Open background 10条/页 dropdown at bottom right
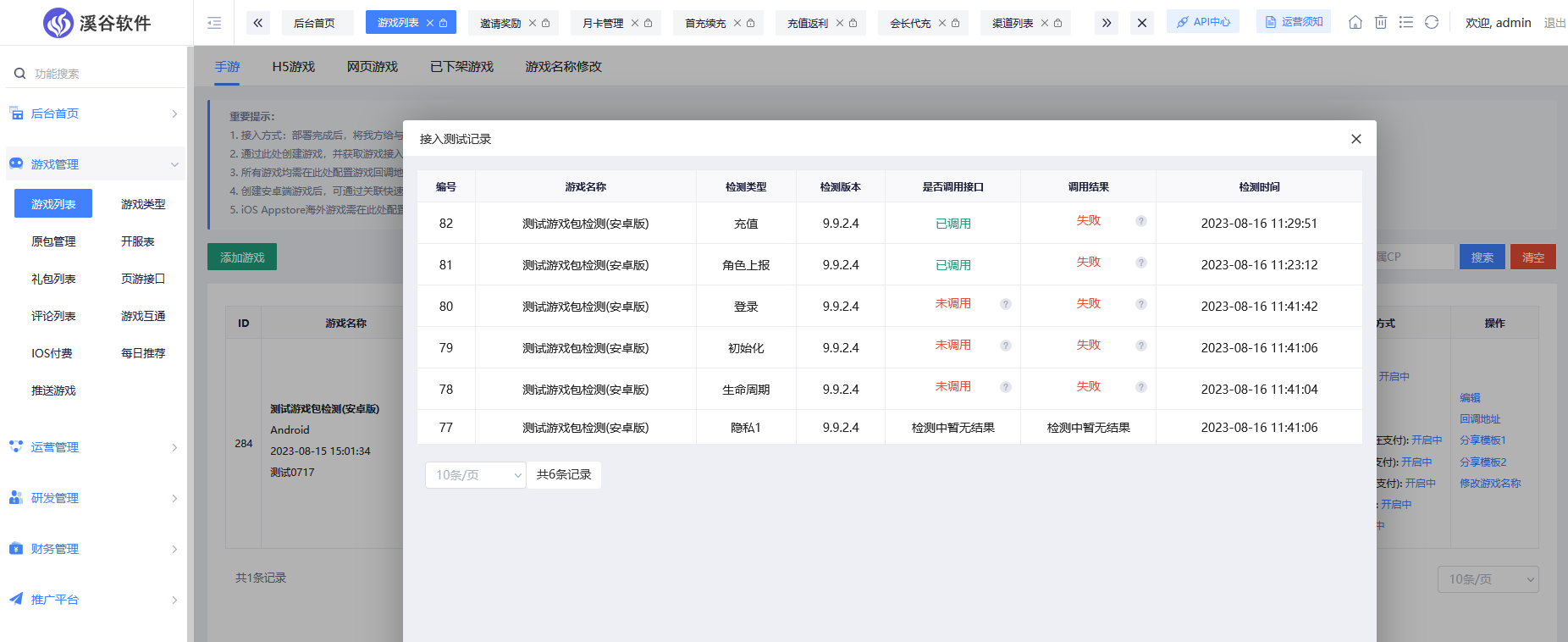Viewport: 1568px width, 642px height. (1488, 579)
